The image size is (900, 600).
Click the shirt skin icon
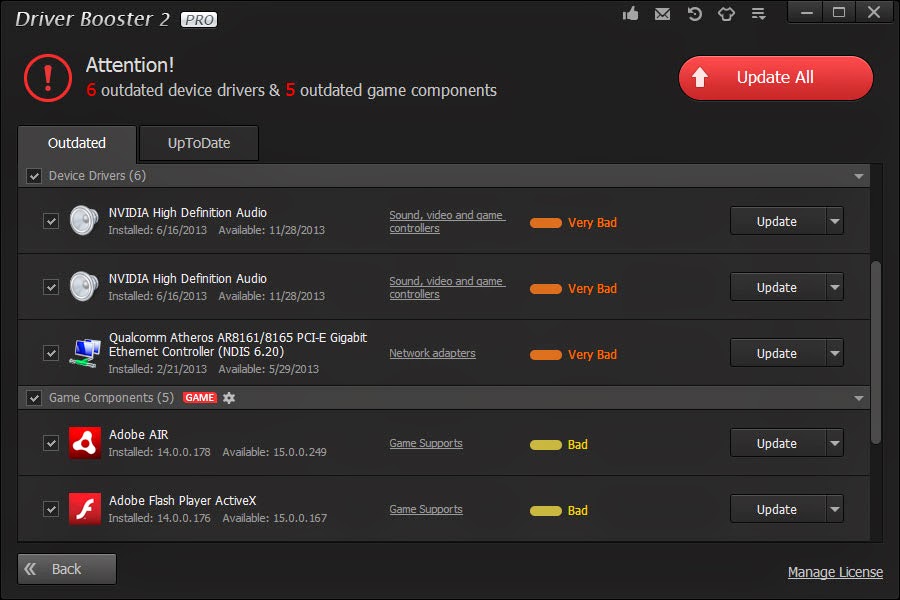tap(727, 14)
